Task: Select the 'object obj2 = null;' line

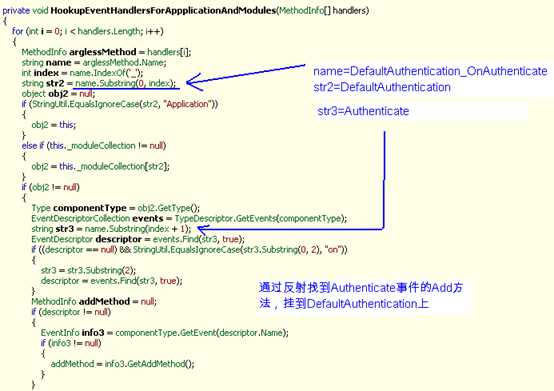Action: 58,94
